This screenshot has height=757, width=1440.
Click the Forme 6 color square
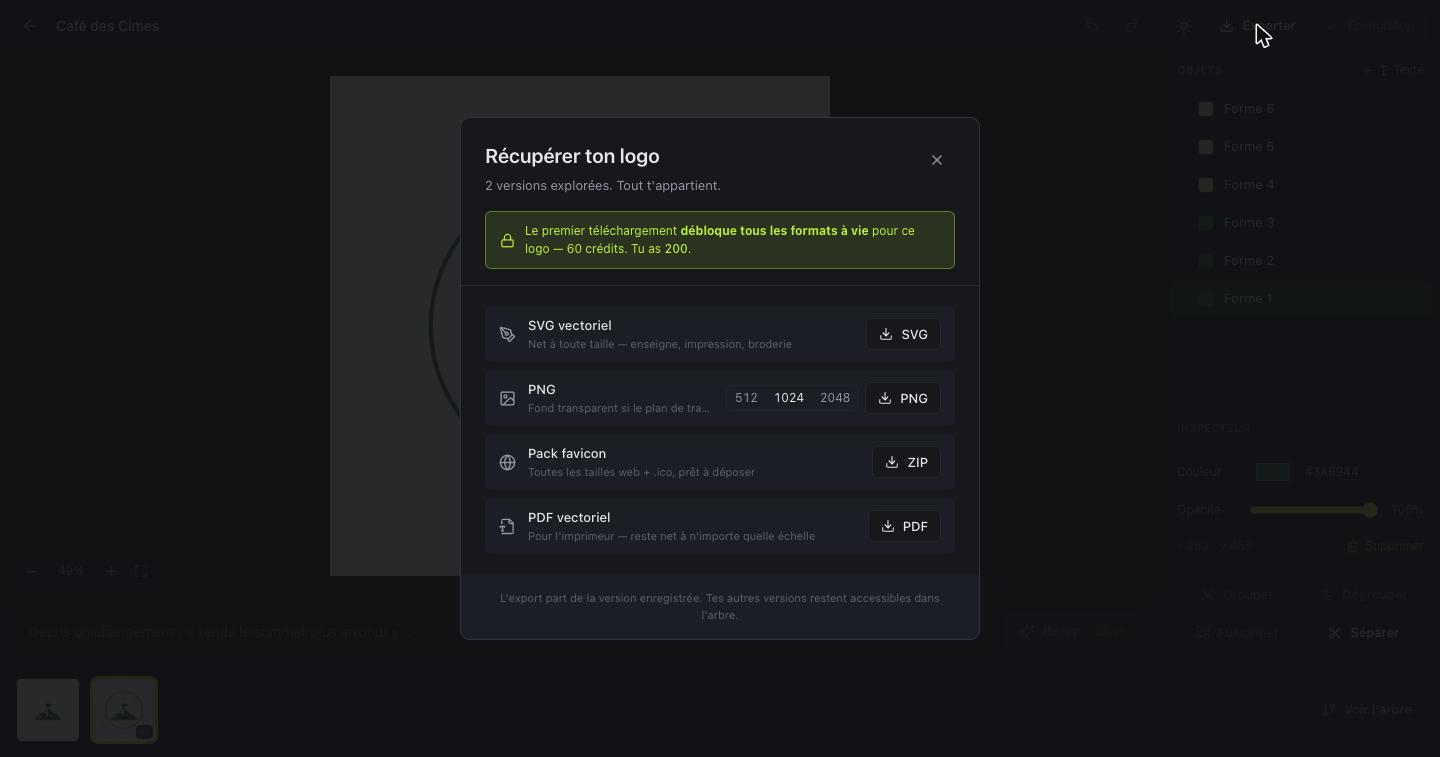point(1206,109)
